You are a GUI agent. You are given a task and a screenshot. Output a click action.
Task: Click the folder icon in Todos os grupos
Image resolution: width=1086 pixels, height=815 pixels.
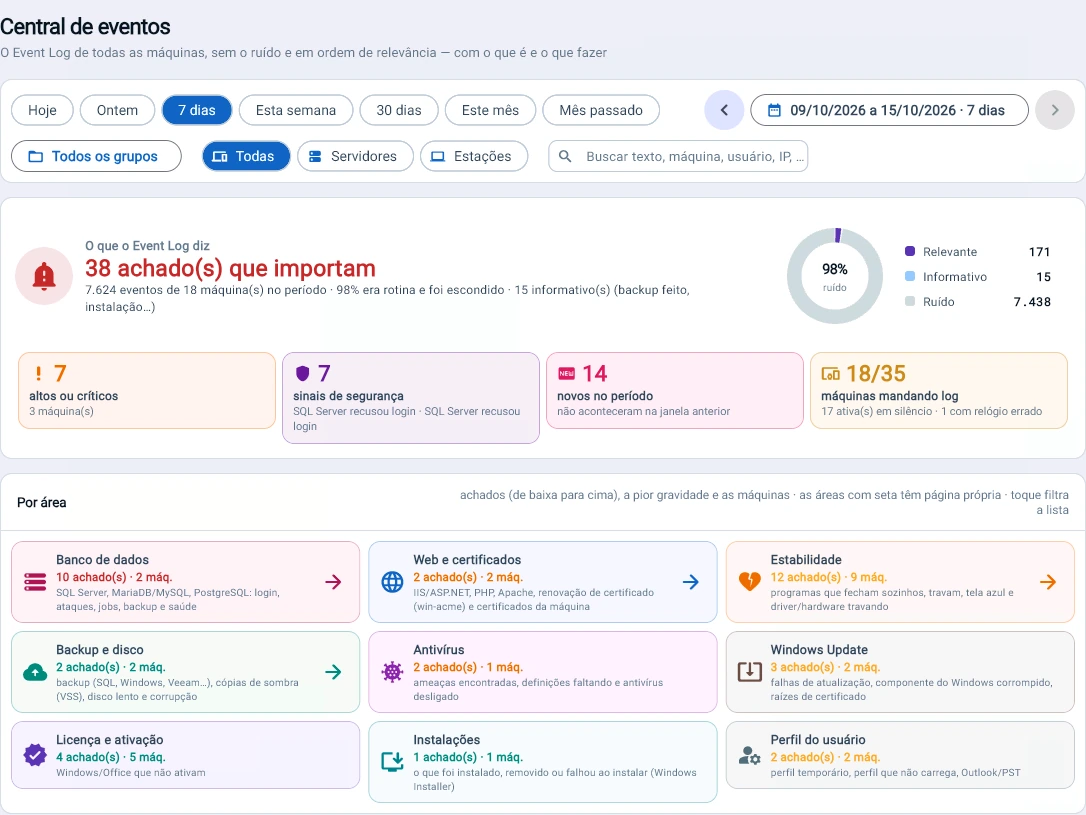35,156
